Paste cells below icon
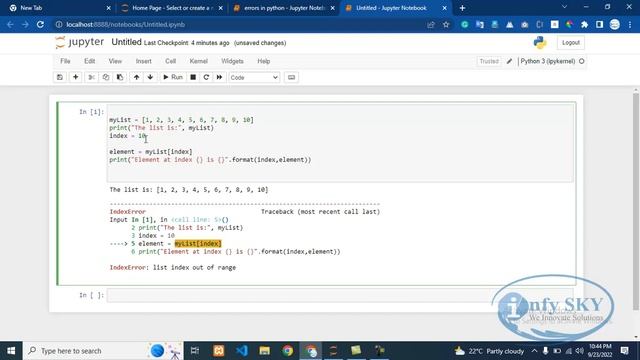Viewport: 640px width, 360px height. pyautogui.click(x=120, y=77)
